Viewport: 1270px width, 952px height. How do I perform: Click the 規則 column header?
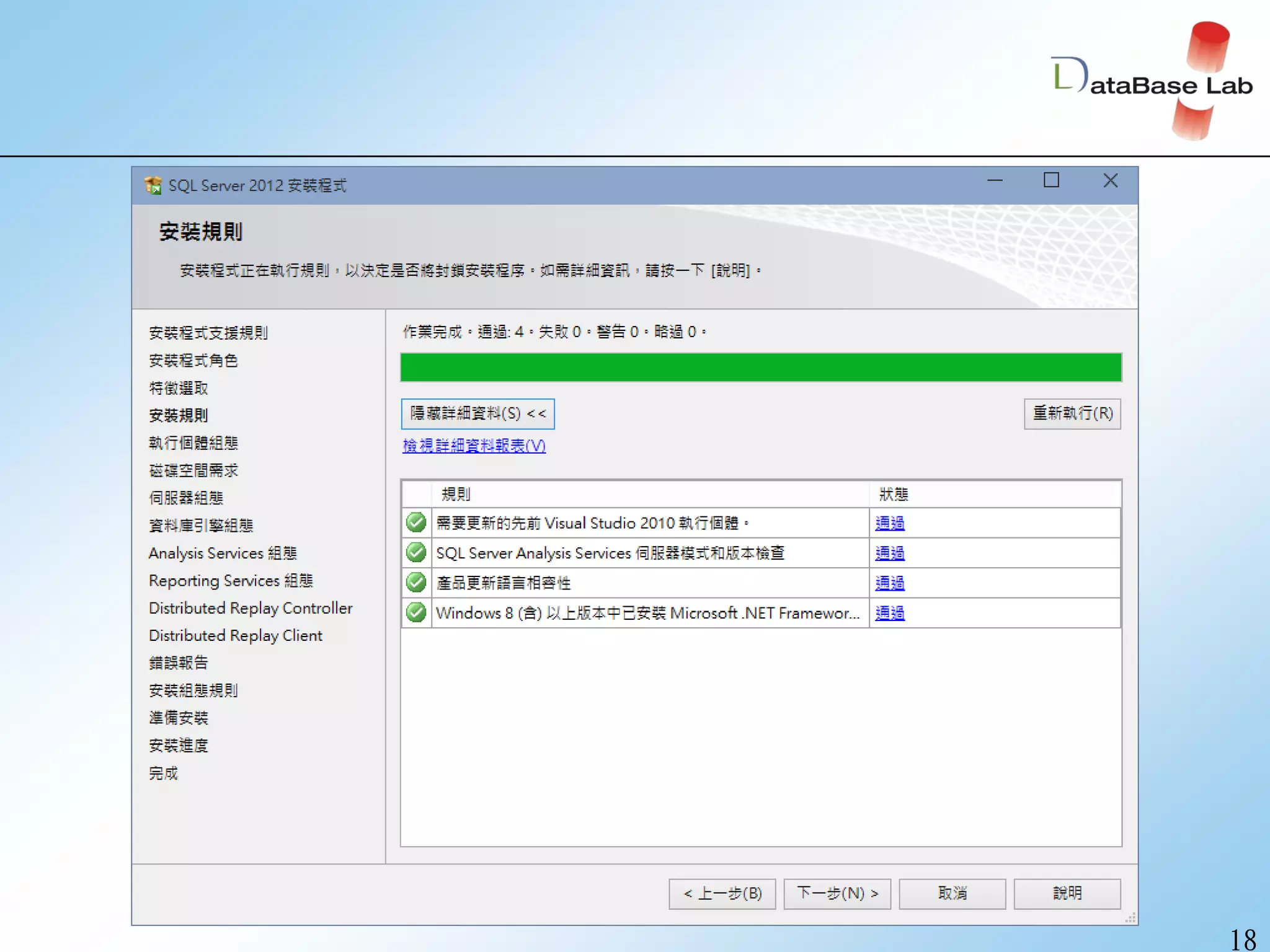coord(650,494)
